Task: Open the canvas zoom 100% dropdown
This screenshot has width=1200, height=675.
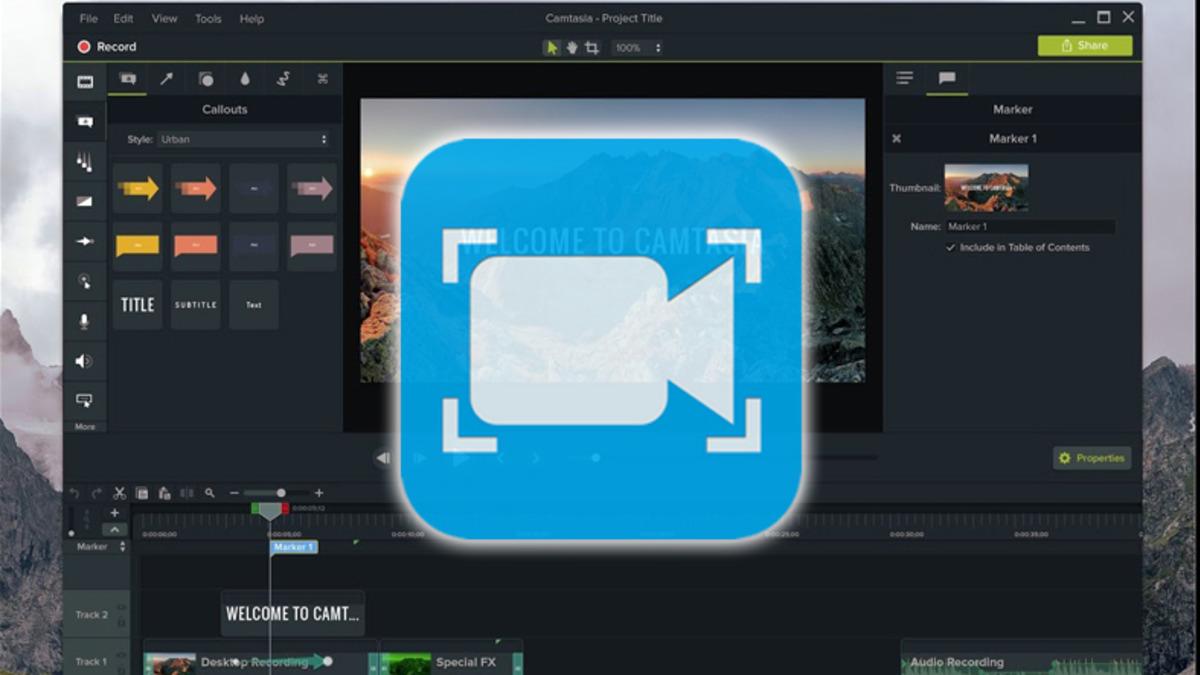Action: pos(637,47)
